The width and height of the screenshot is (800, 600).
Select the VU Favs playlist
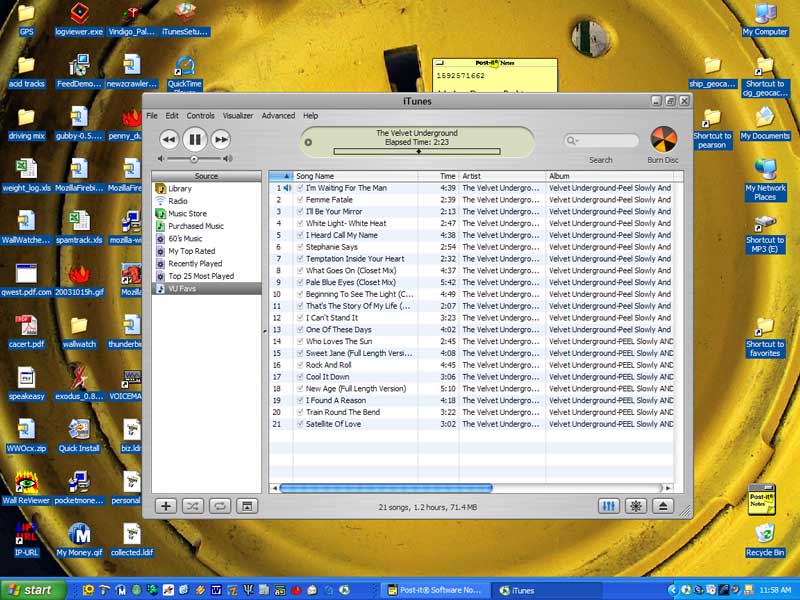[207, 289]
